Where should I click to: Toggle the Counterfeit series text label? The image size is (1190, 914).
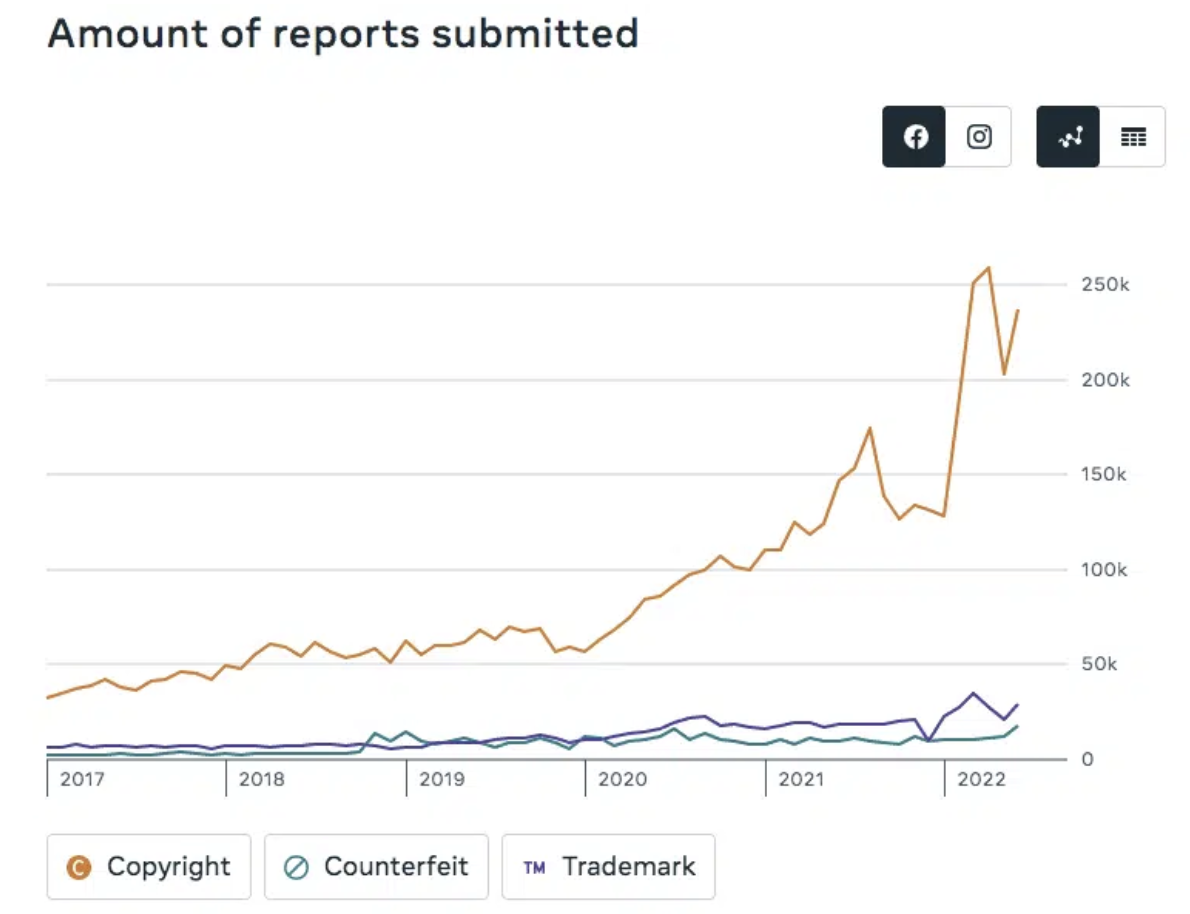(x=396, y=867)
